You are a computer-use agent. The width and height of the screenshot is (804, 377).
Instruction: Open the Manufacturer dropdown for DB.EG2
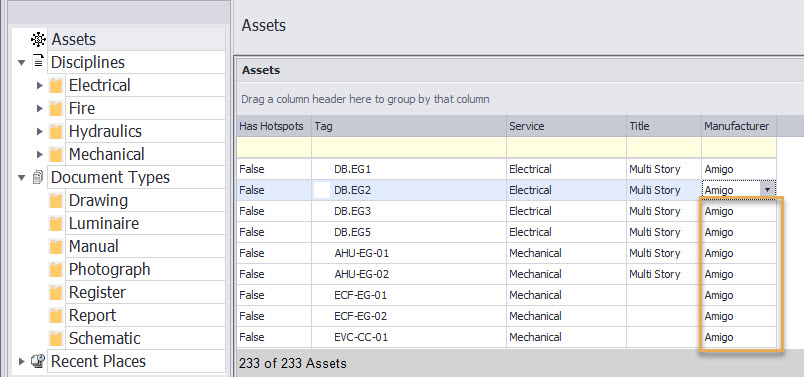pos(767,190)
